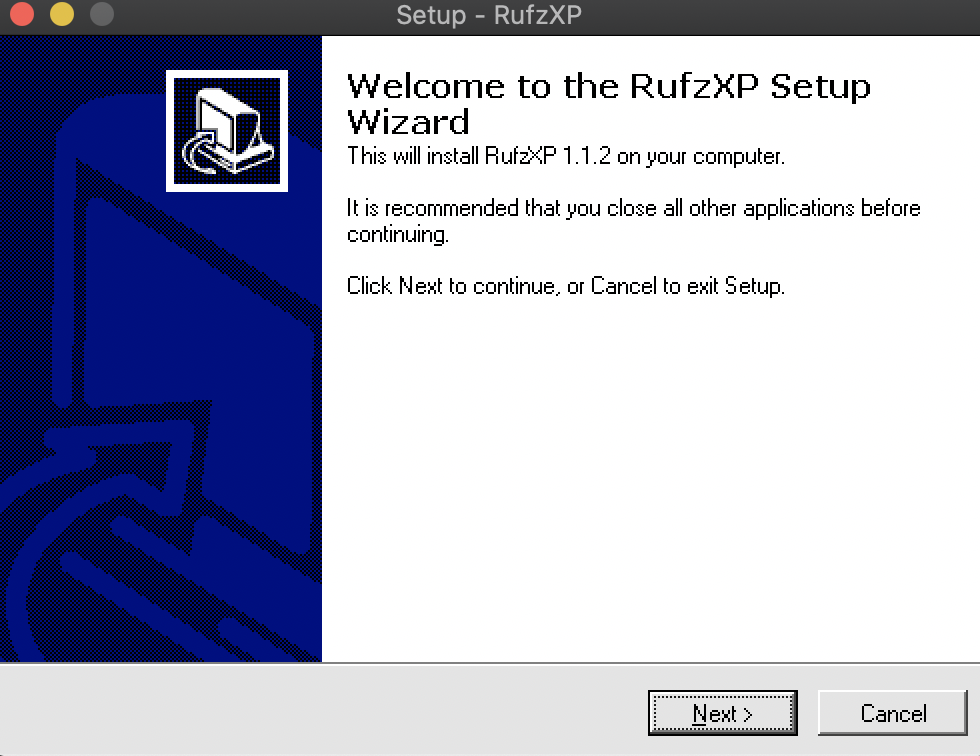Close the setup window with red button
The height and width of the screenshot is (756, 980).
[x=22, y=14]
